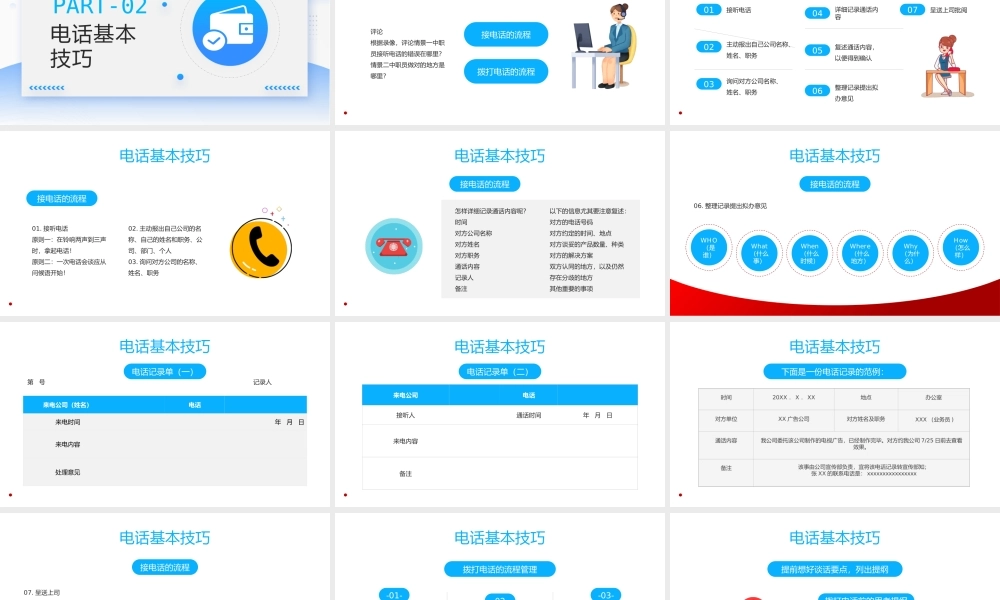Click the 处理意见 row label
Viewport: 1000px width, 600px height.
click(x=68, y=472)
